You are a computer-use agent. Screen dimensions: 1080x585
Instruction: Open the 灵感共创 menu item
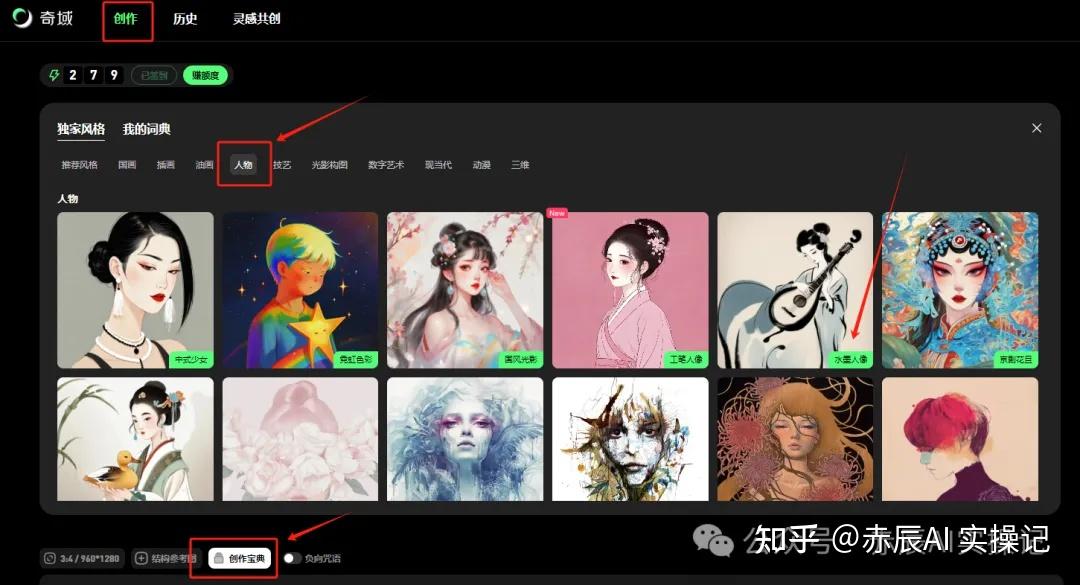254,18
